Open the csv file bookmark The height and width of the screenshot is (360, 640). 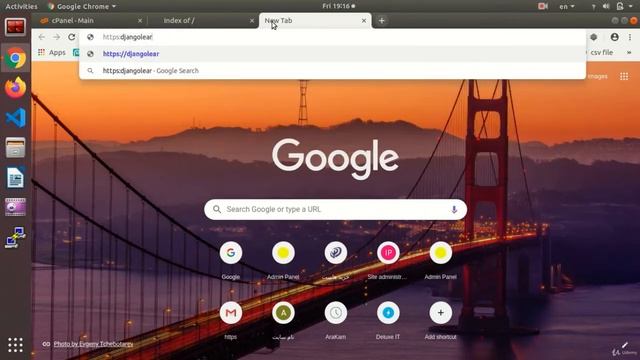click(602, 52)
